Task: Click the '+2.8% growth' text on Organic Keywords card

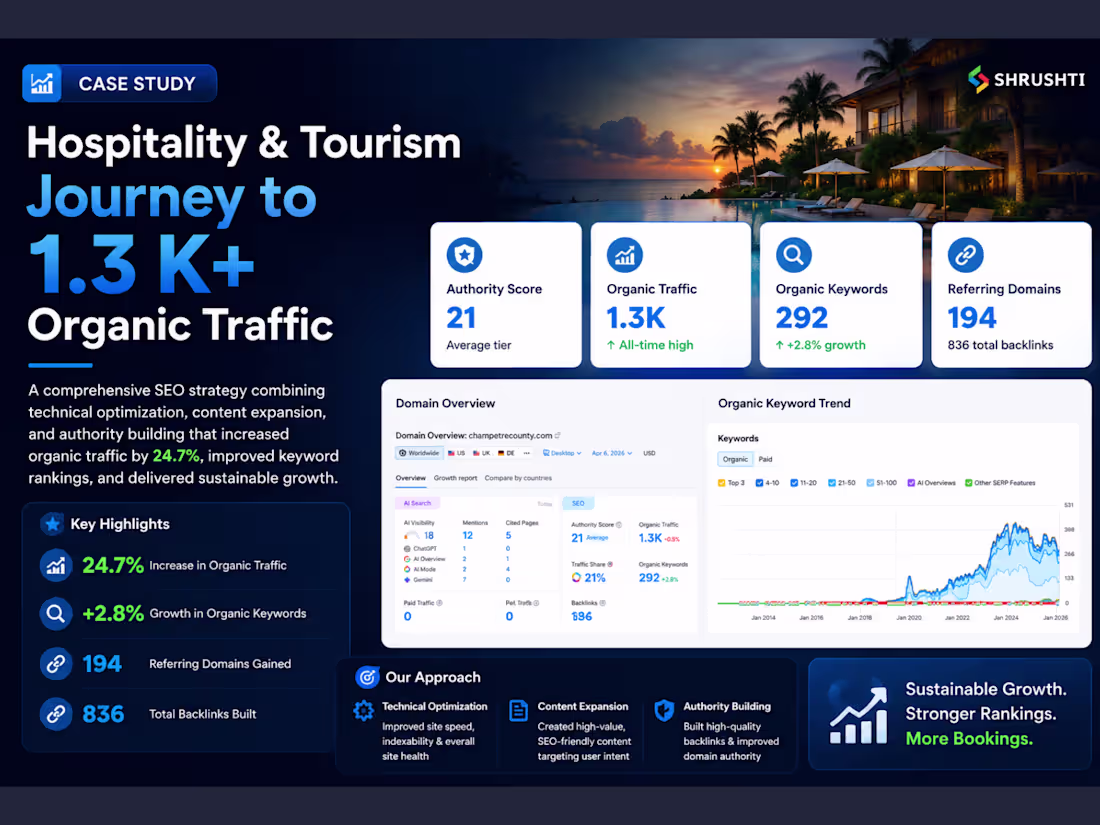Action: (821, 345)
